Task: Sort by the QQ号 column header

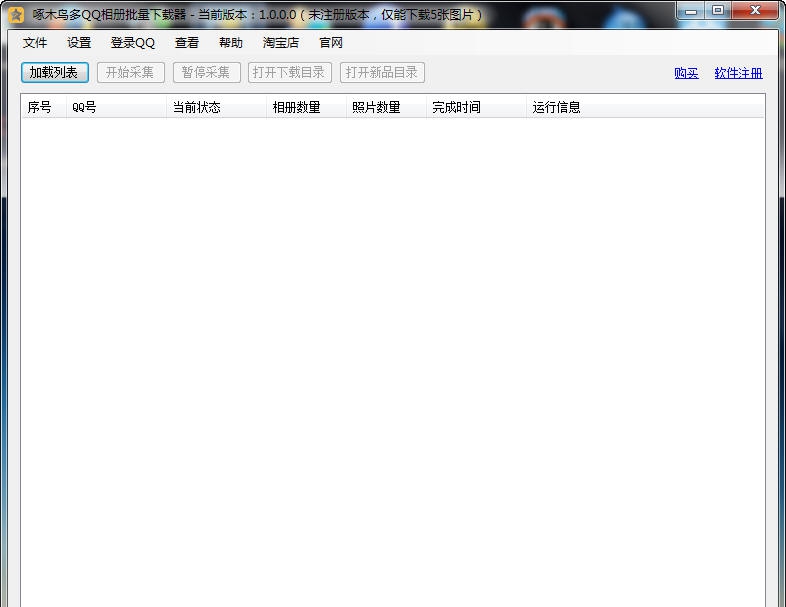Action: 116,107
